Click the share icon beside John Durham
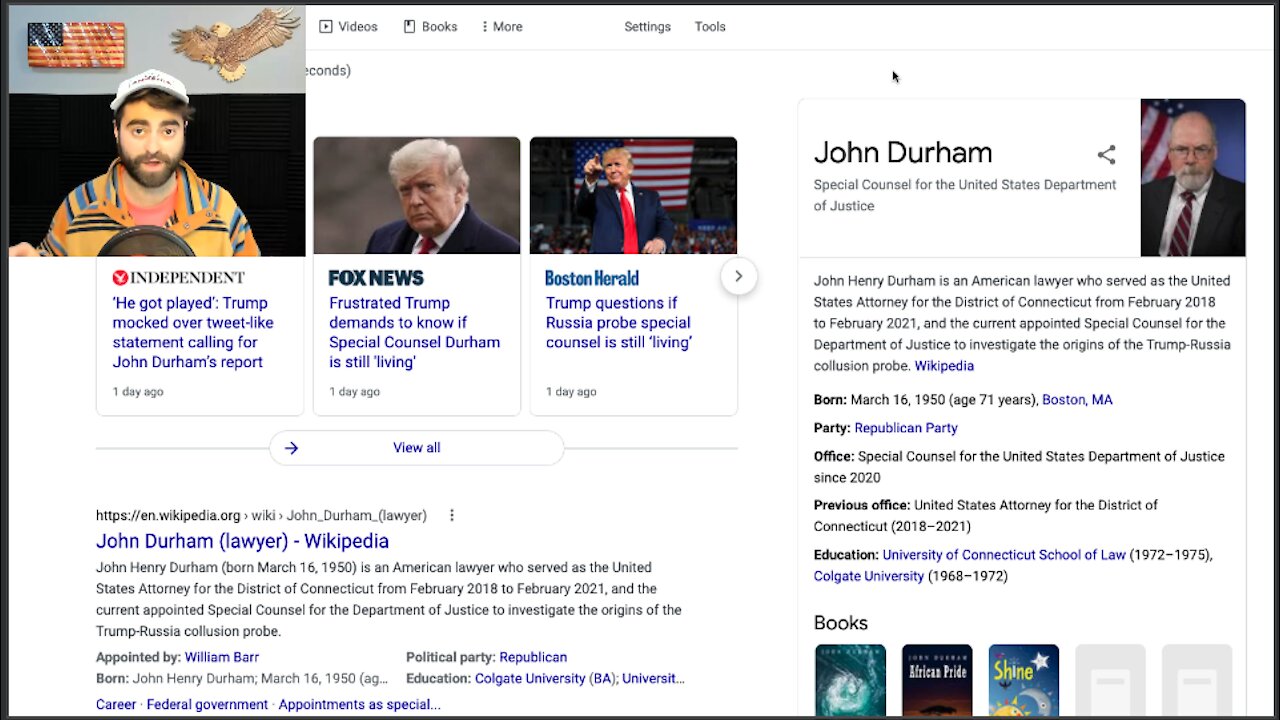The image size is (1280, 720). pos(1106,154)
